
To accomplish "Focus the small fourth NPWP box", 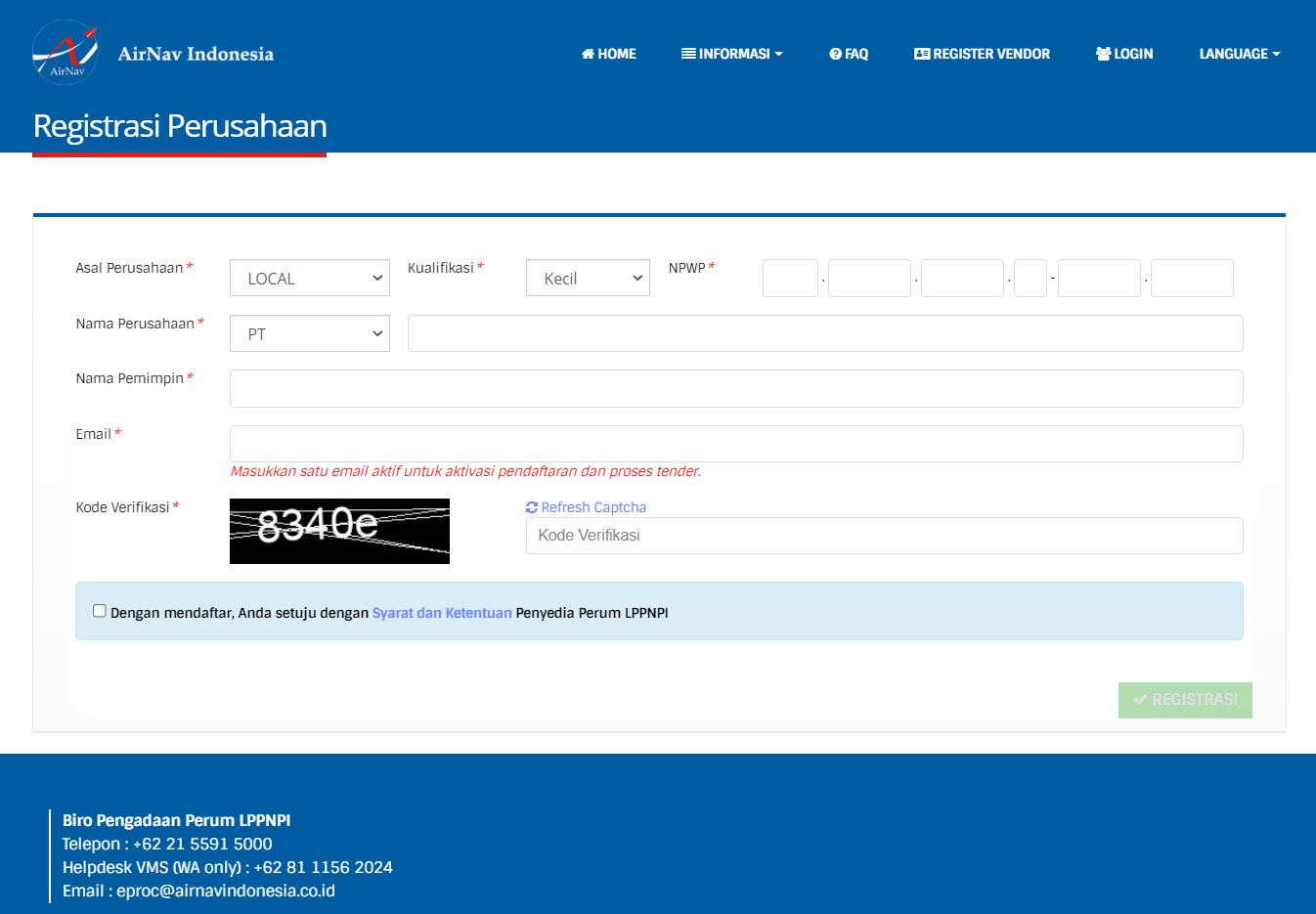I will coord(1031,278).
